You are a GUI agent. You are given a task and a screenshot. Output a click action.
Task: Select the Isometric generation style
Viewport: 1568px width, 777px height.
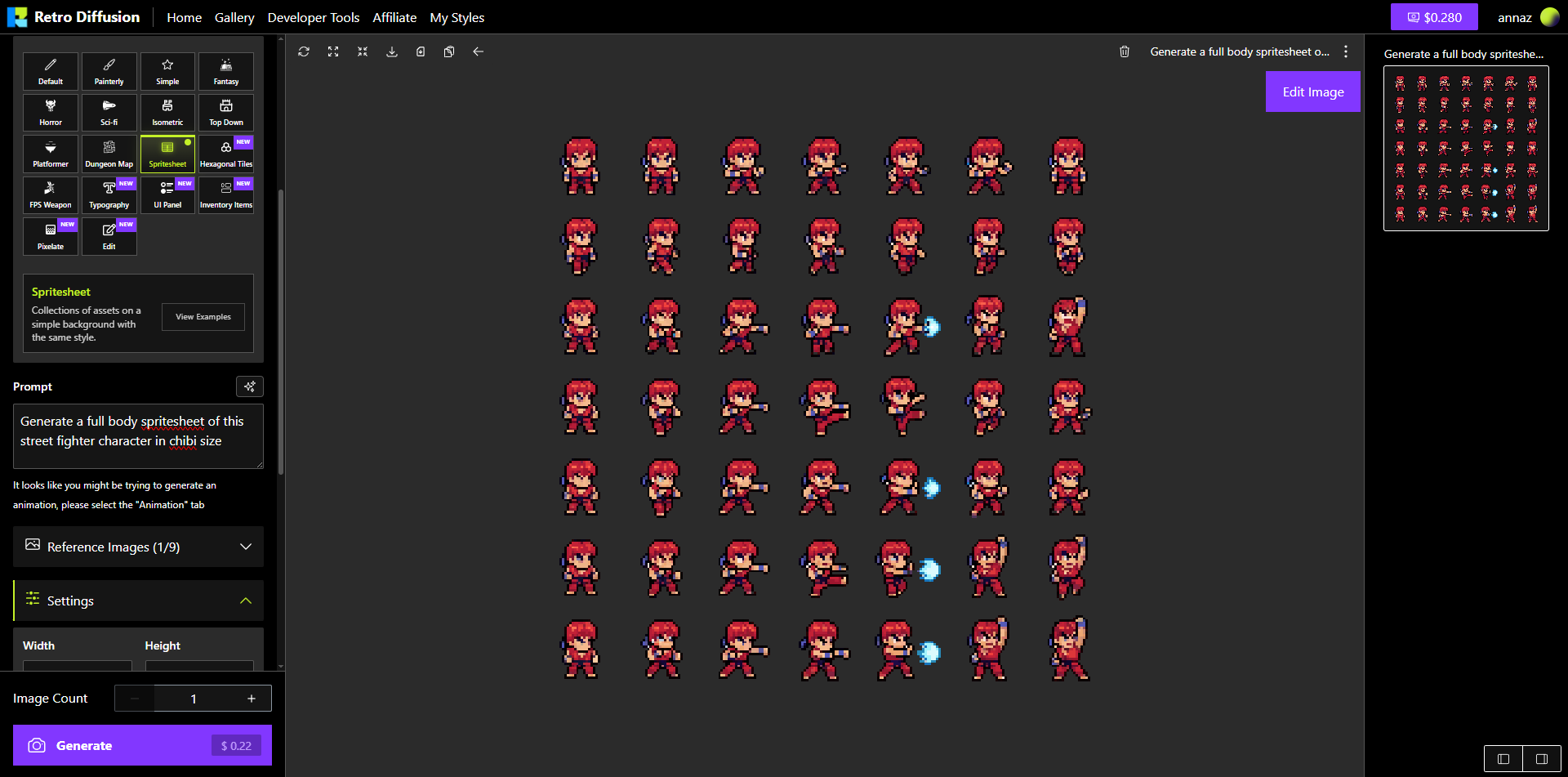coord(167,112)
